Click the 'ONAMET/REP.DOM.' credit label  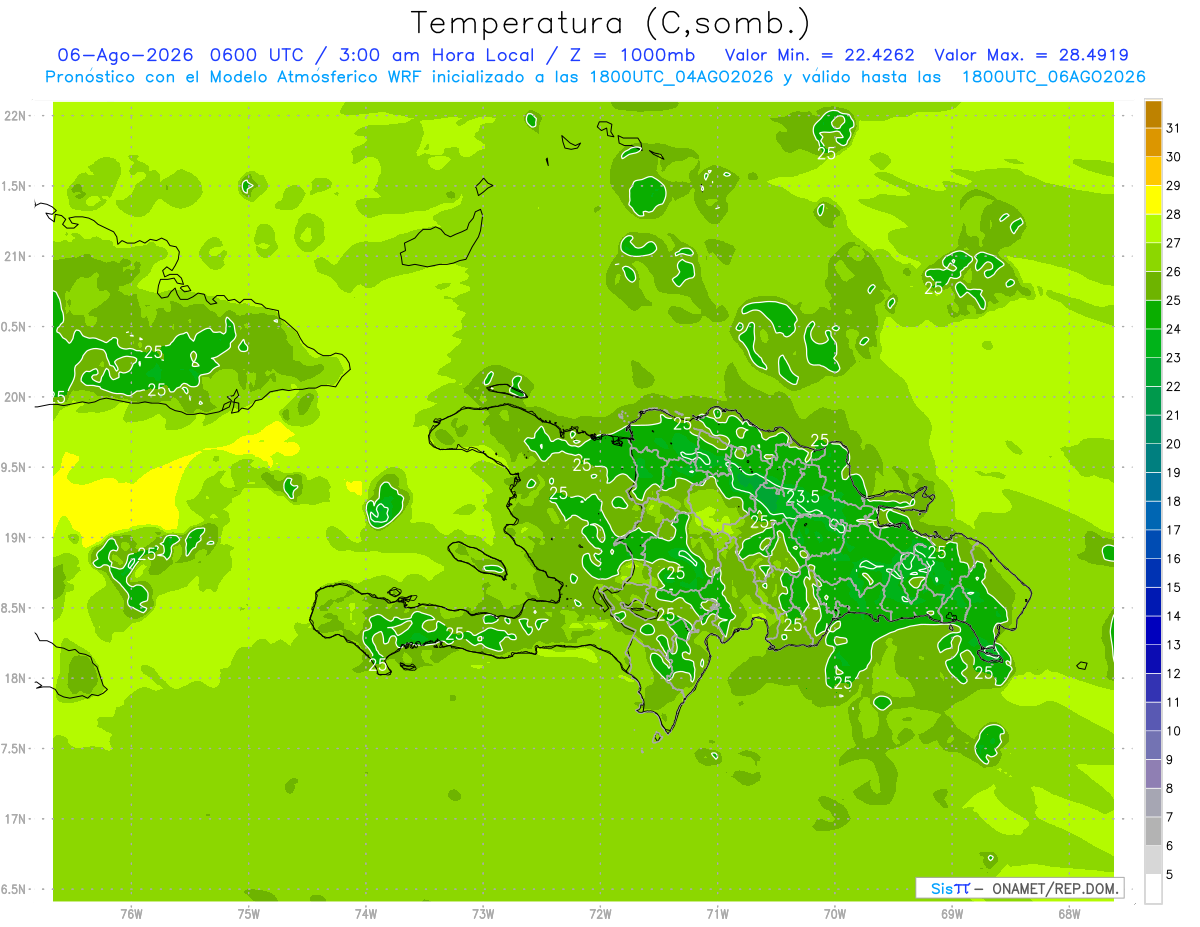tap(1057, 888)
